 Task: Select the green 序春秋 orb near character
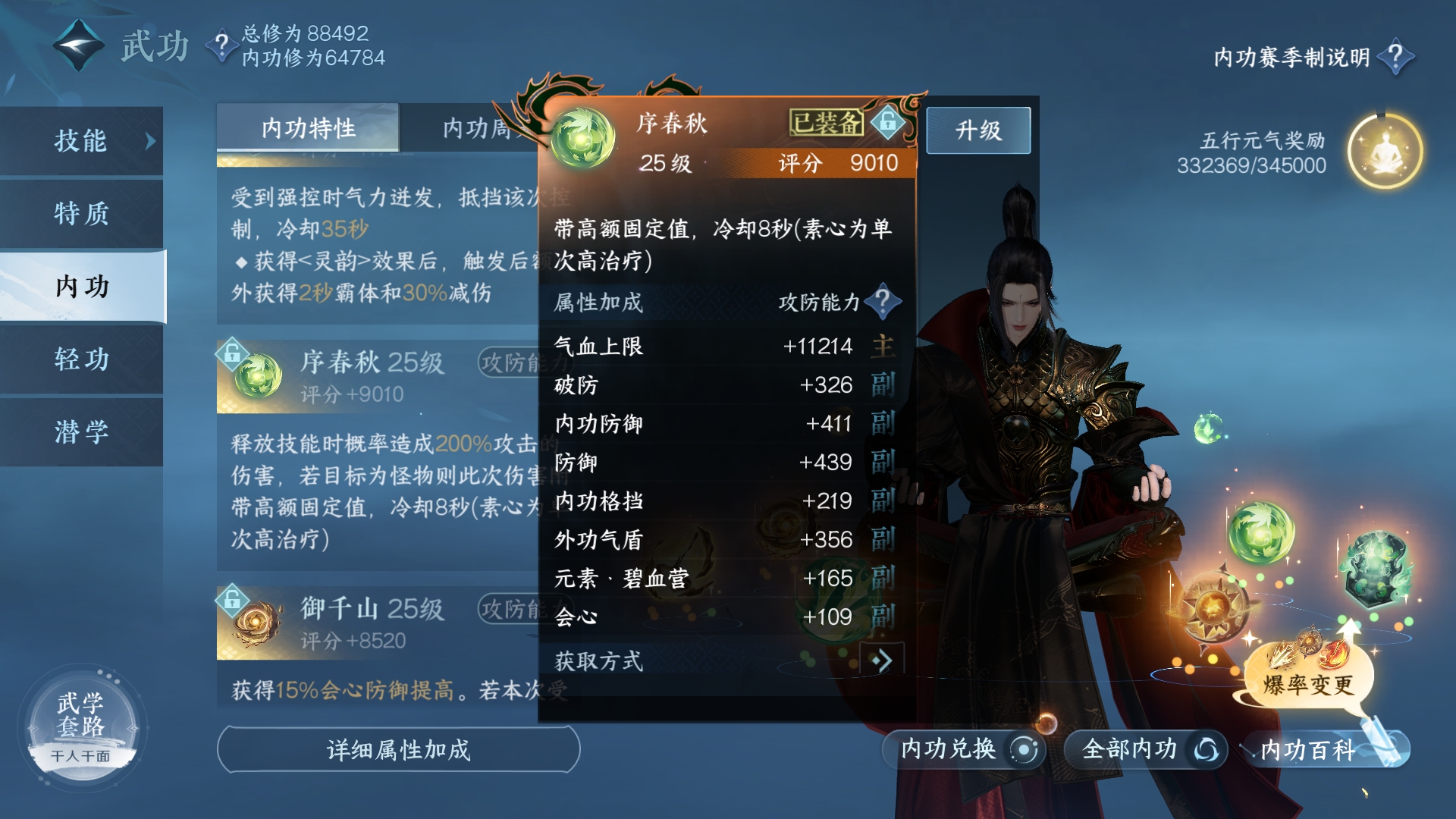coord(1260,533)
